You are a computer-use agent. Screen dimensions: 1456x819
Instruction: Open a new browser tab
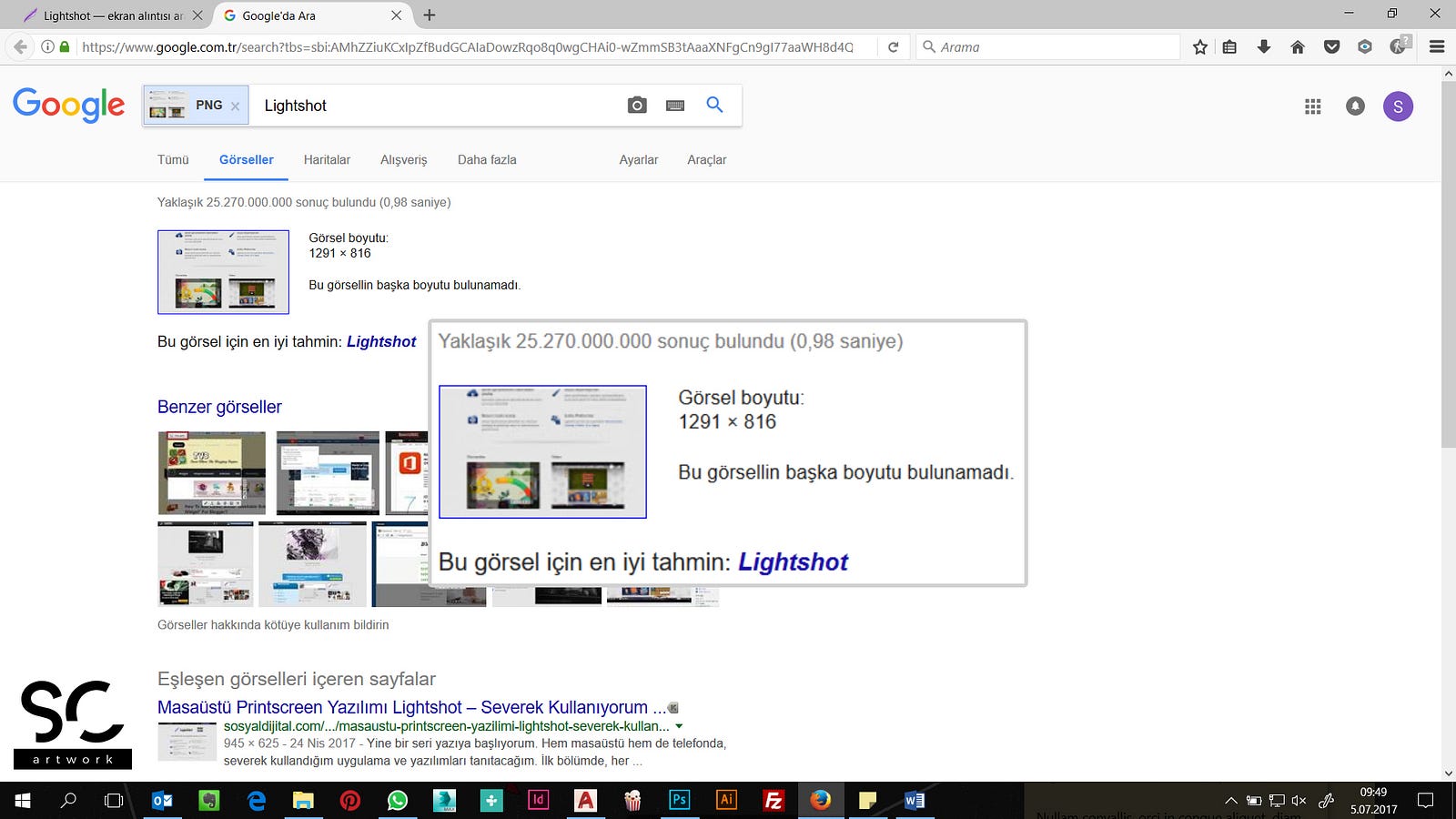[x=430, y=15]
